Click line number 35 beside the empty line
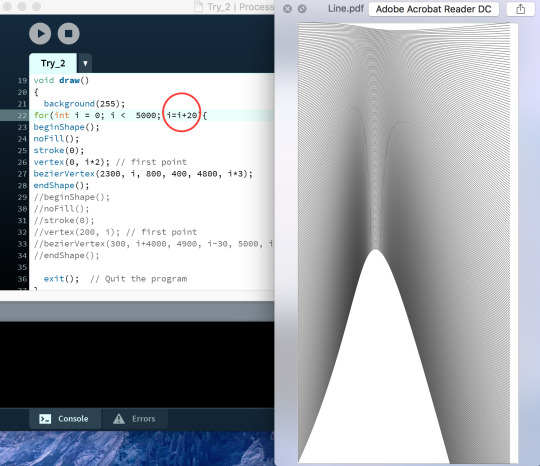The image size is (540, 466). coord(22,267)
